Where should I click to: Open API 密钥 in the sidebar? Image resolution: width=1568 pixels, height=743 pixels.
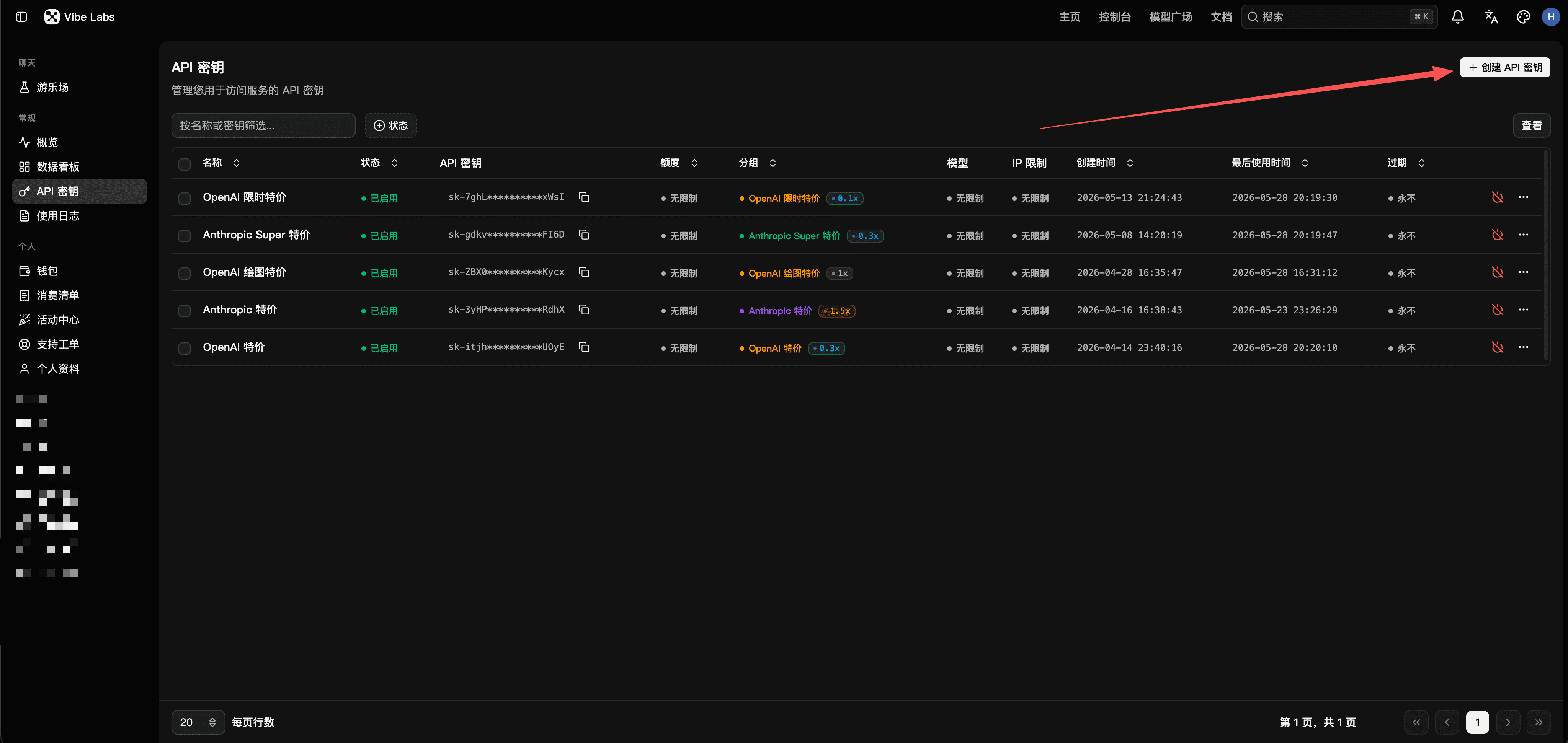coord(79,191)
